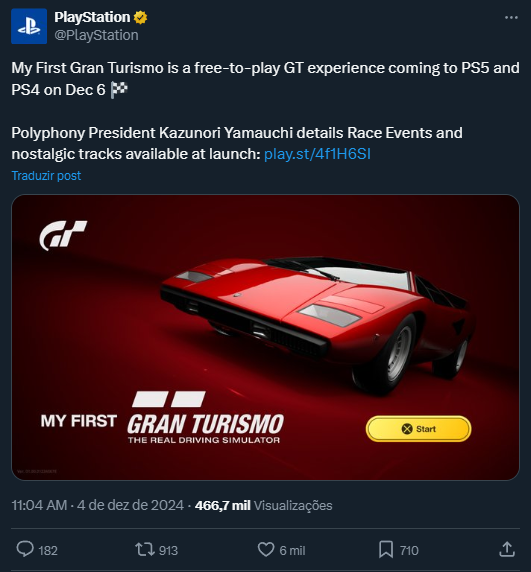
Task: Open the PlayStation display name profile
Action: tap(92, 17)
